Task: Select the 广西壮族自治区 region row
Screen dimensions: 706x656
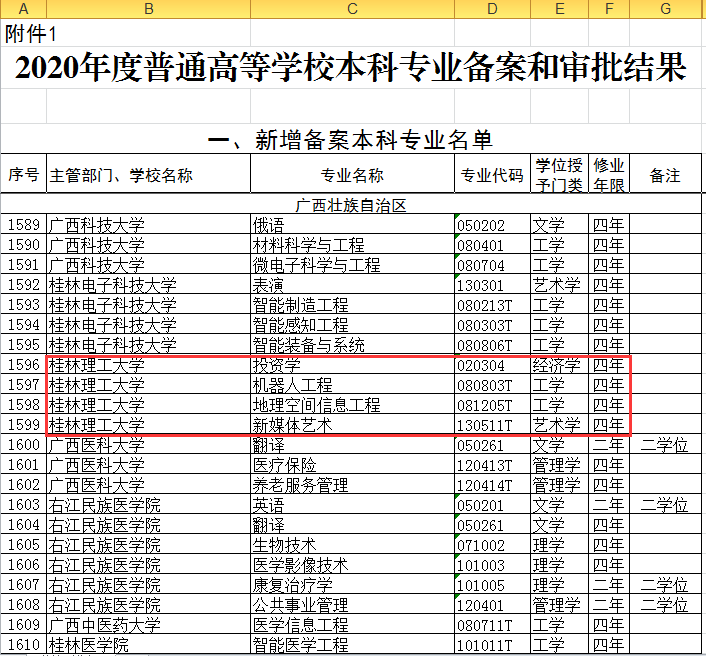Action: click(352, 205)
